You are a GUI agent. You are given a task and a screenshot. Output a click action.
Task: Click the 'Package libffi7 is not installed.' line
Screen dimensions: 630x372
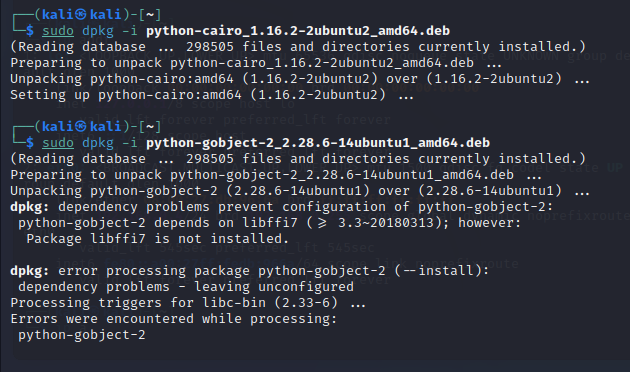[158, 239]
